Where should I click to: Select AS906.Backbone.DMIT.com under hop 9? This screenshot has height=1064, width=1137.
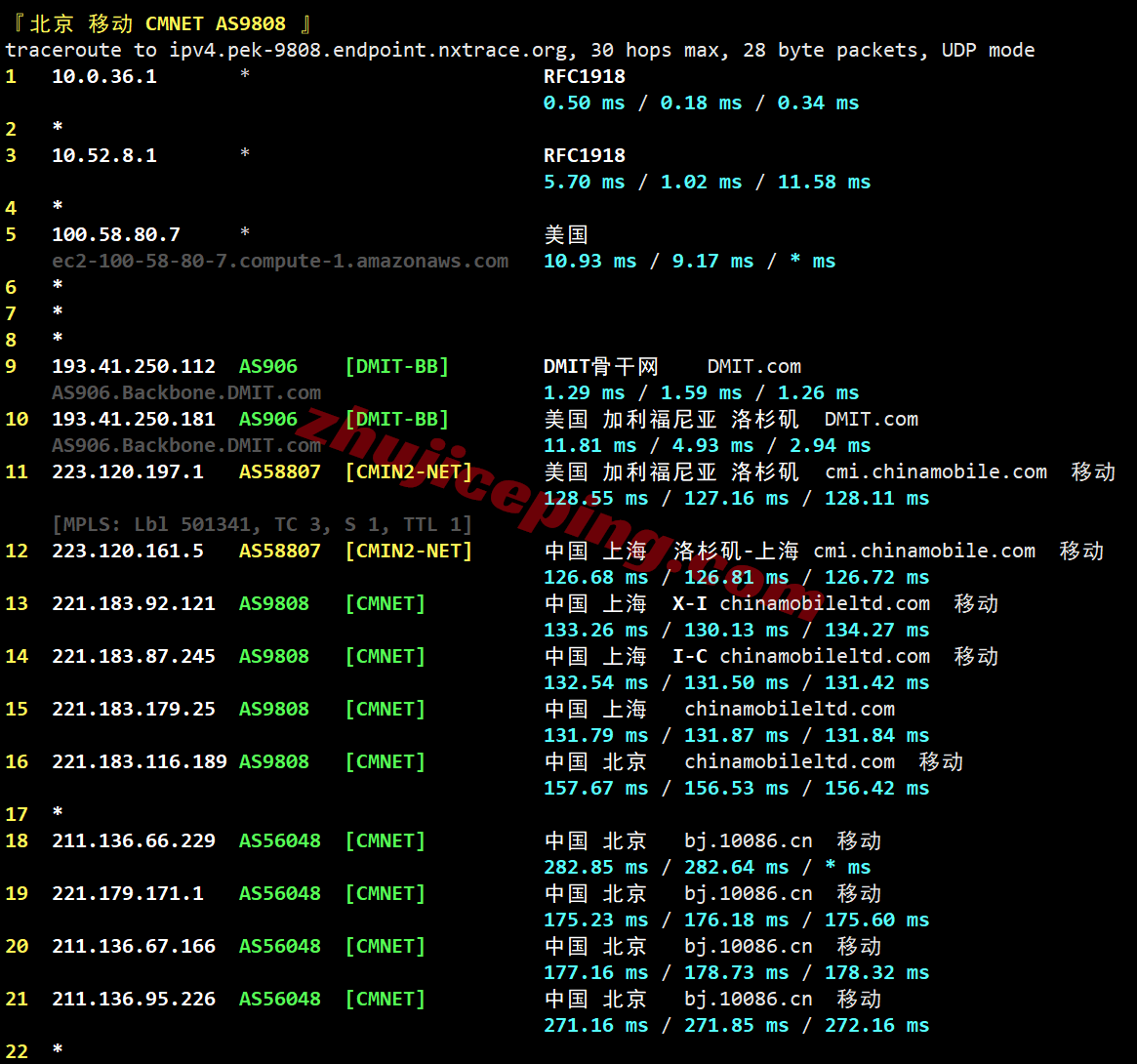point(186,392)
